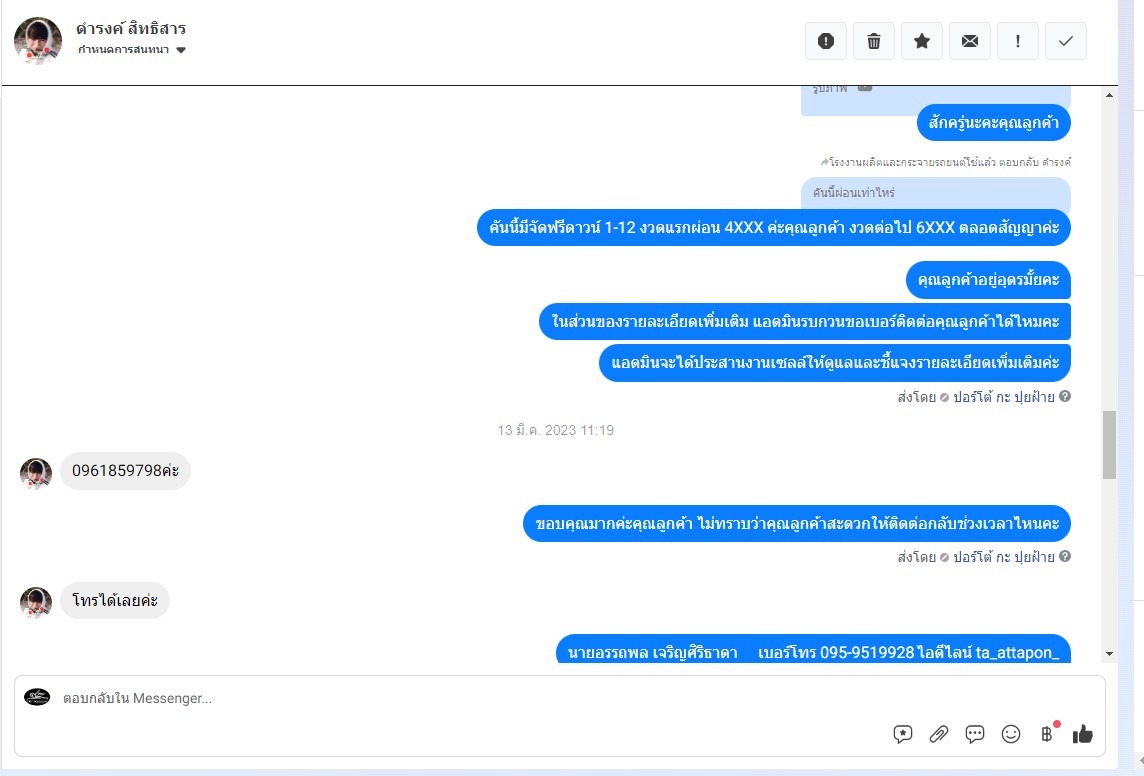Open the emoji picker smiley icon
Viewport: 1144px width, 776px height.
point(1010,734)
